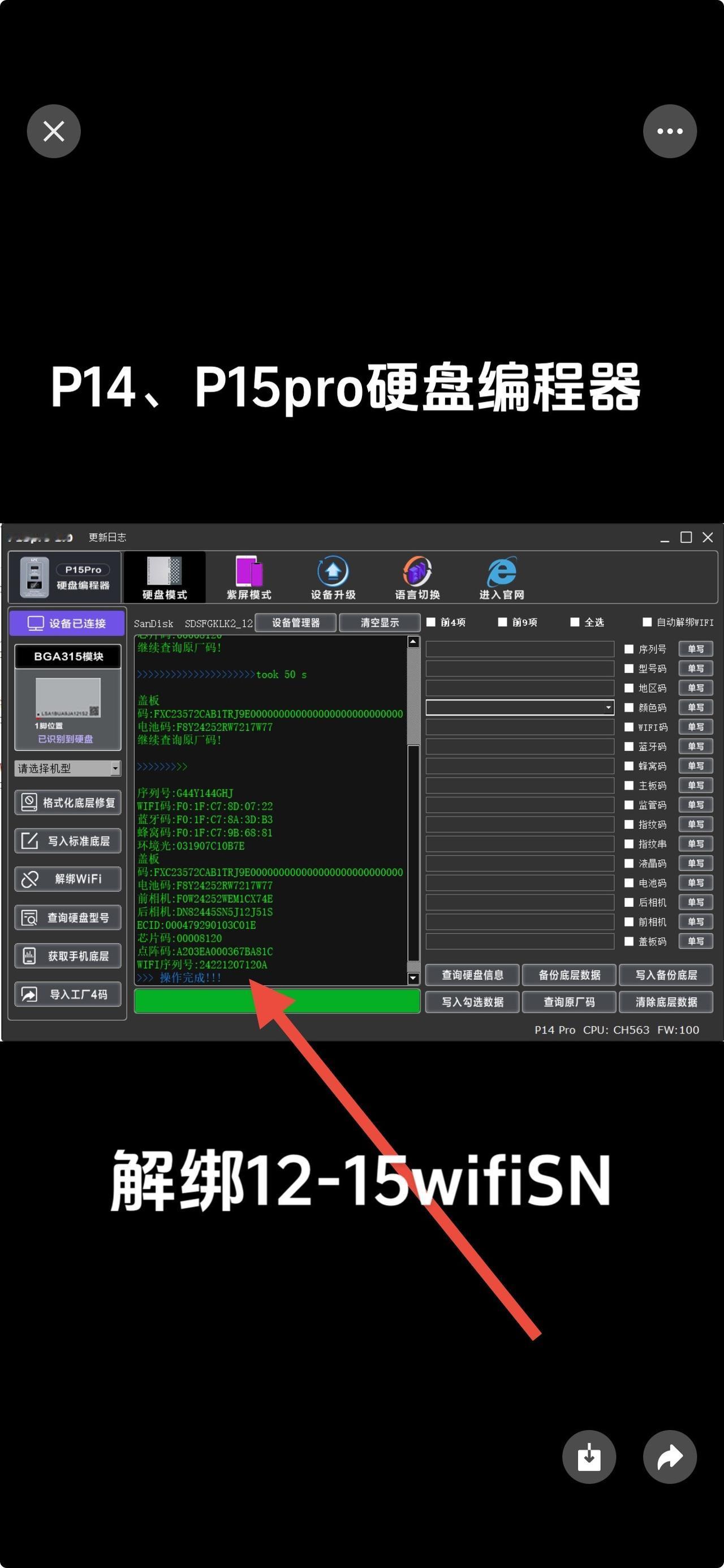Image resolution: width=724 pixels, height=1568 pixels.
Task: Click 获取手机底层 button
Action: (x=67, y=956)
